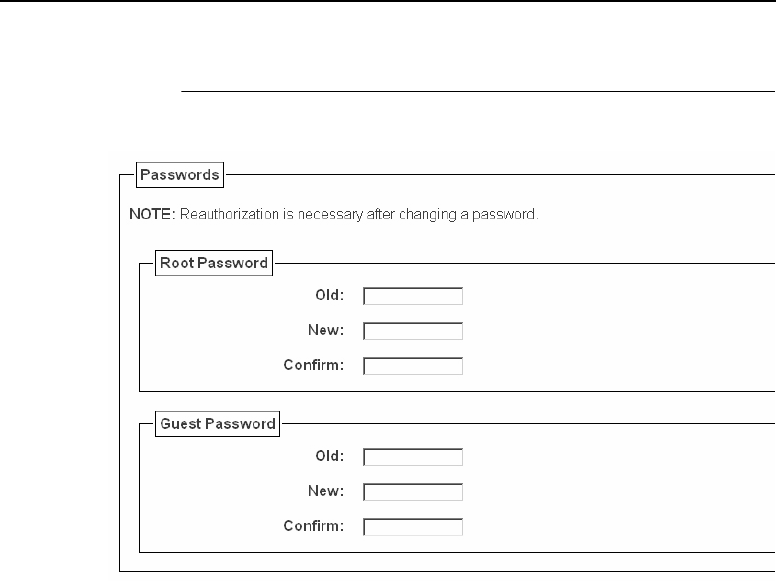The height and width of the screenshot is (581, 776).
Task: Click the "New:" label under Guest Password
Action: point(327,491)
